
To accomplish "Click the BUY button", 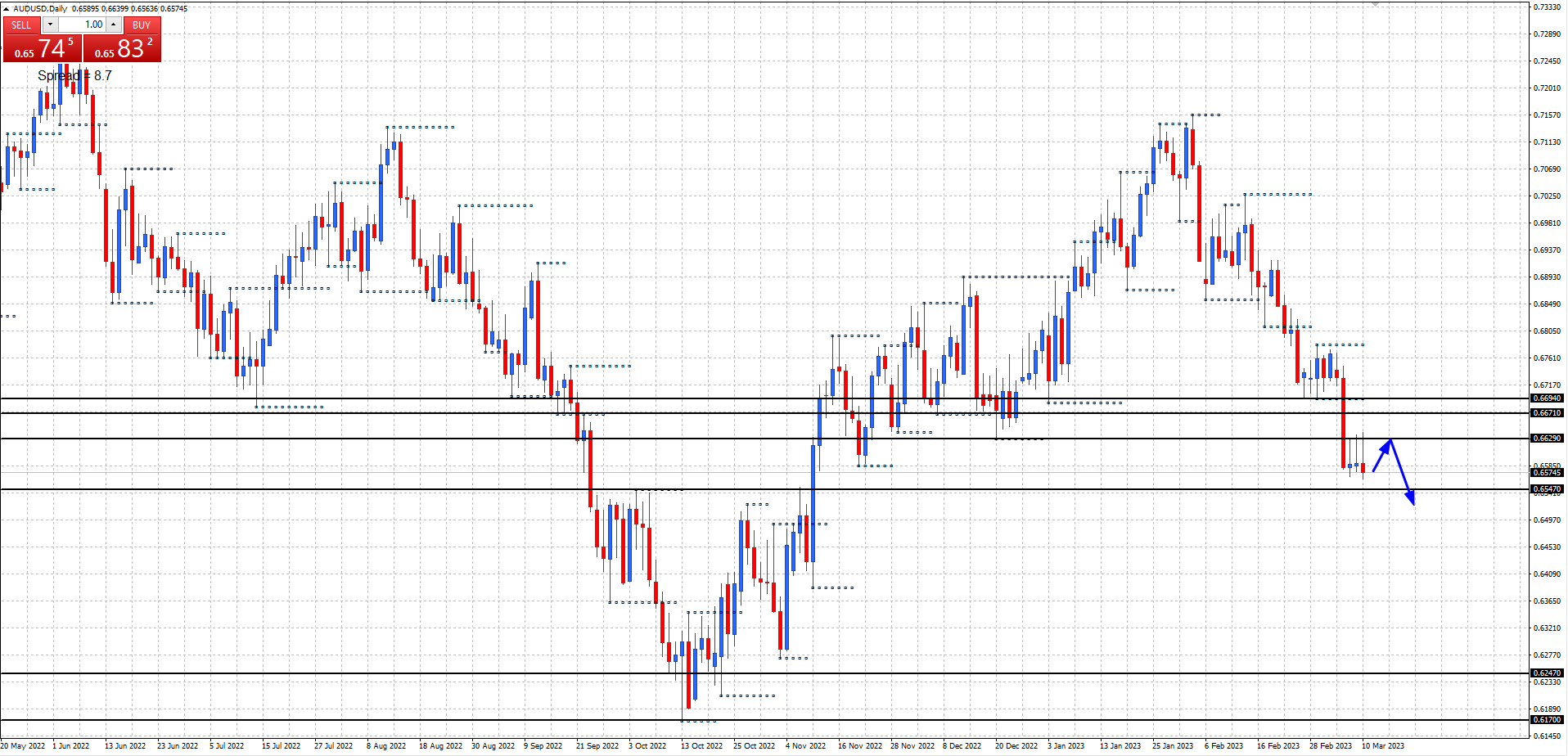I will coord(142,25).
